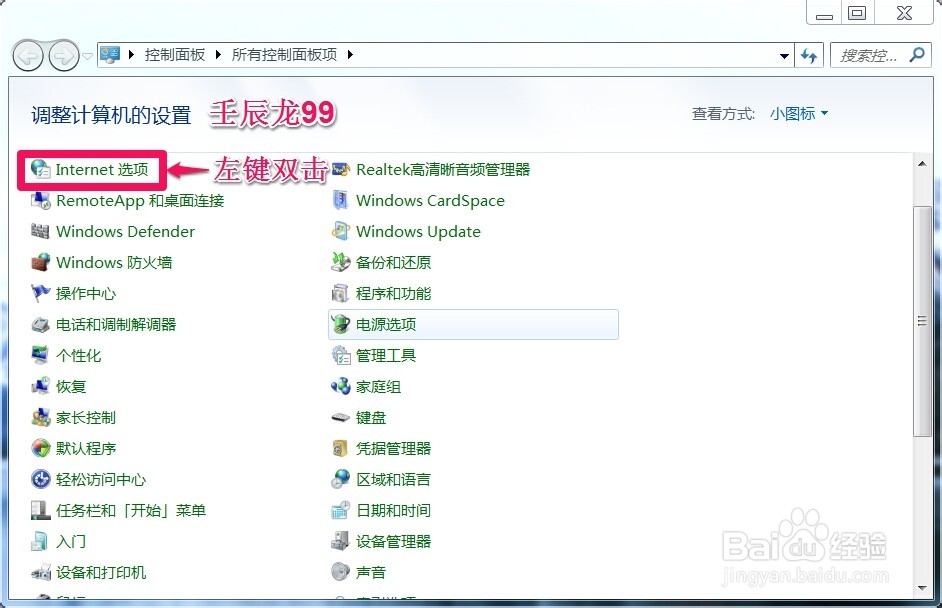Click the vertical scrollbar thumb
Image resolution: width=942 pixels, height=608 pixels.
[x=922, y=321]
